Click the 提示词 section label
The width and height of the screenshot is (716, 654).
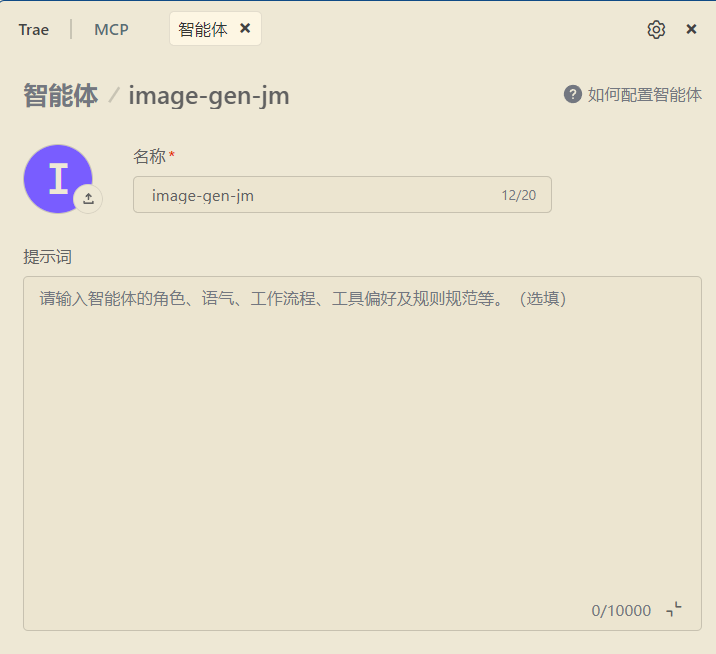pos(47,257)
